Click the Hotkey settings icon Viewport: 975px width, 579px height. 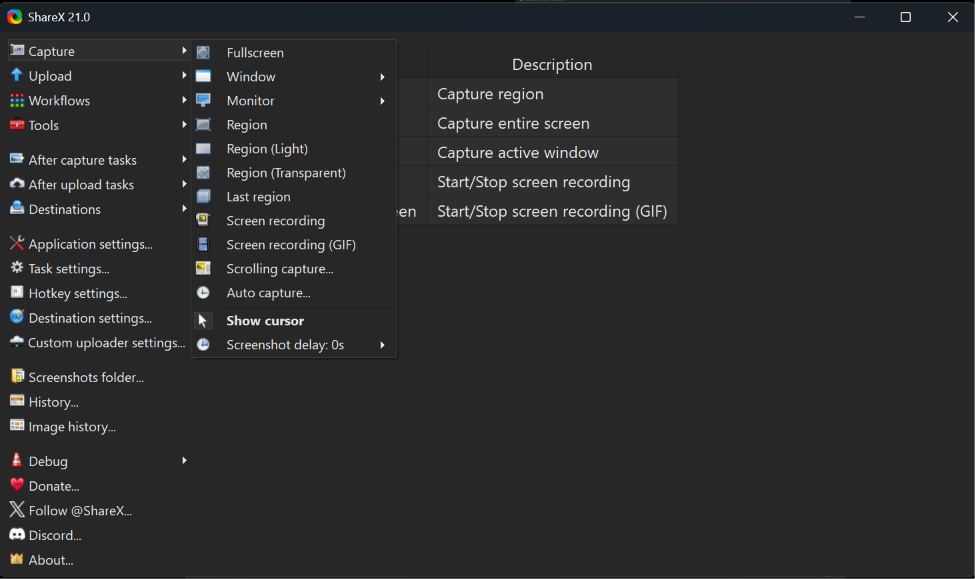(x=17, y=292)
